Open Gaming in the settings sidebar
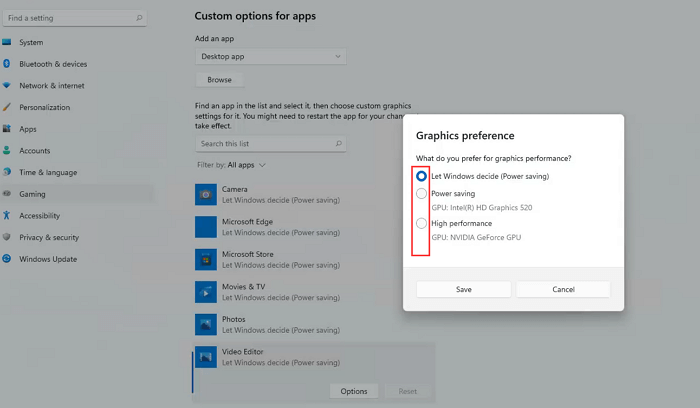 (32, 194)
